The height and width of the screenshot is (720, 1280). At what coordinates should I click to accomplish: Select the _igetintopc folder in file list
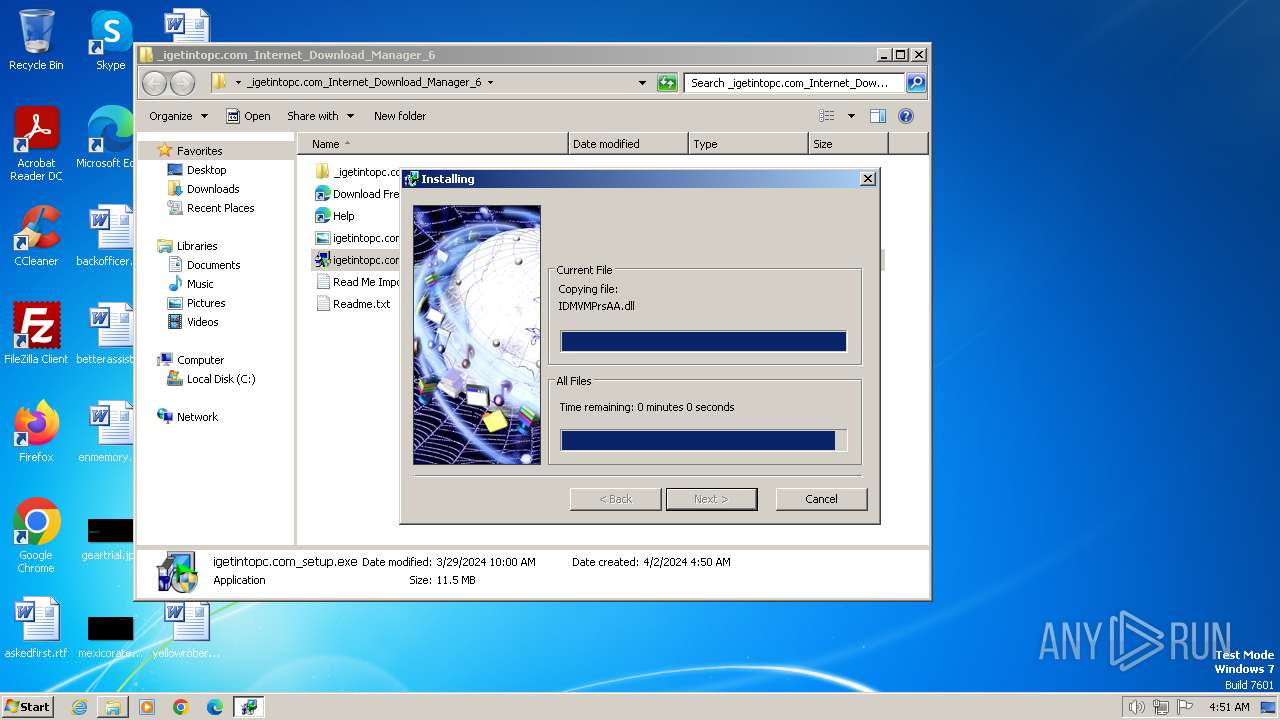coord(357,172)
